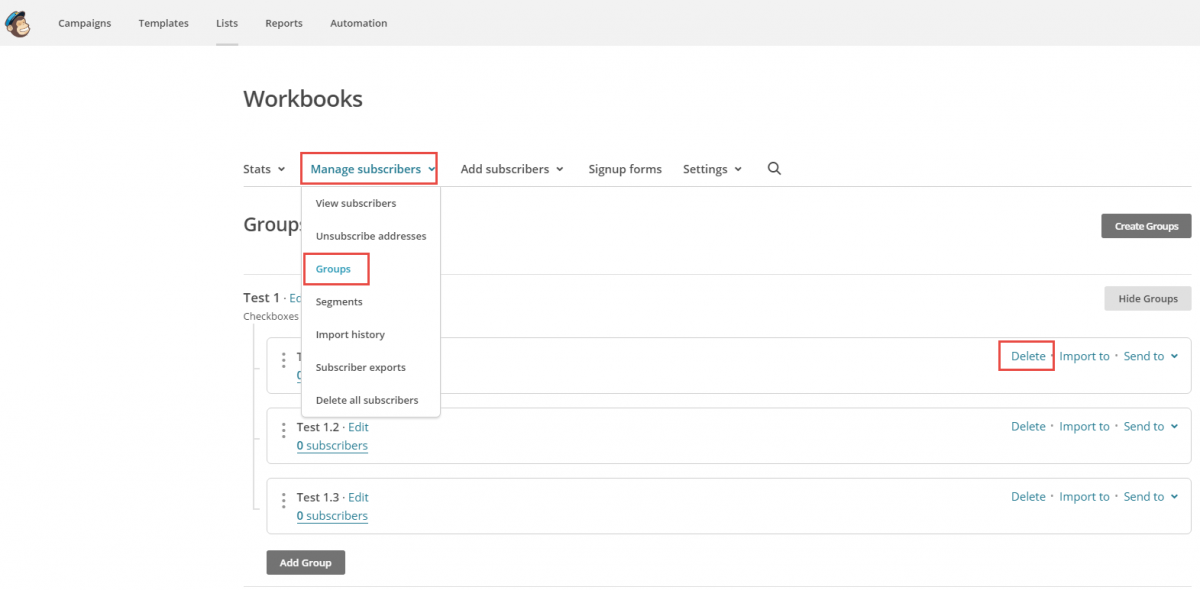This screenshot has width=1200, height=590.
Task: Open the Signup forms tab
Action: point(625,169)
